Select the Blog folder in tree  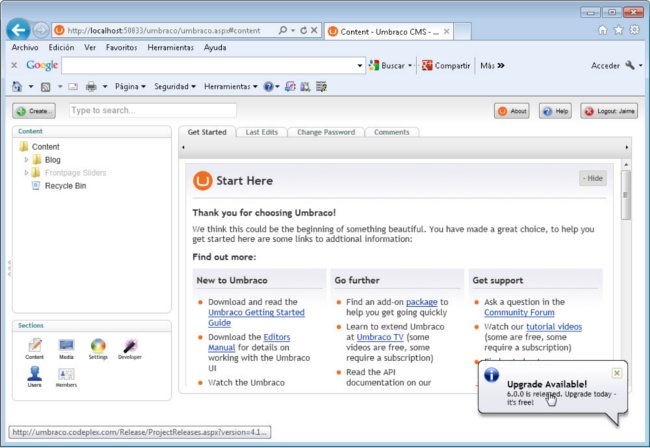click(53, 160)
